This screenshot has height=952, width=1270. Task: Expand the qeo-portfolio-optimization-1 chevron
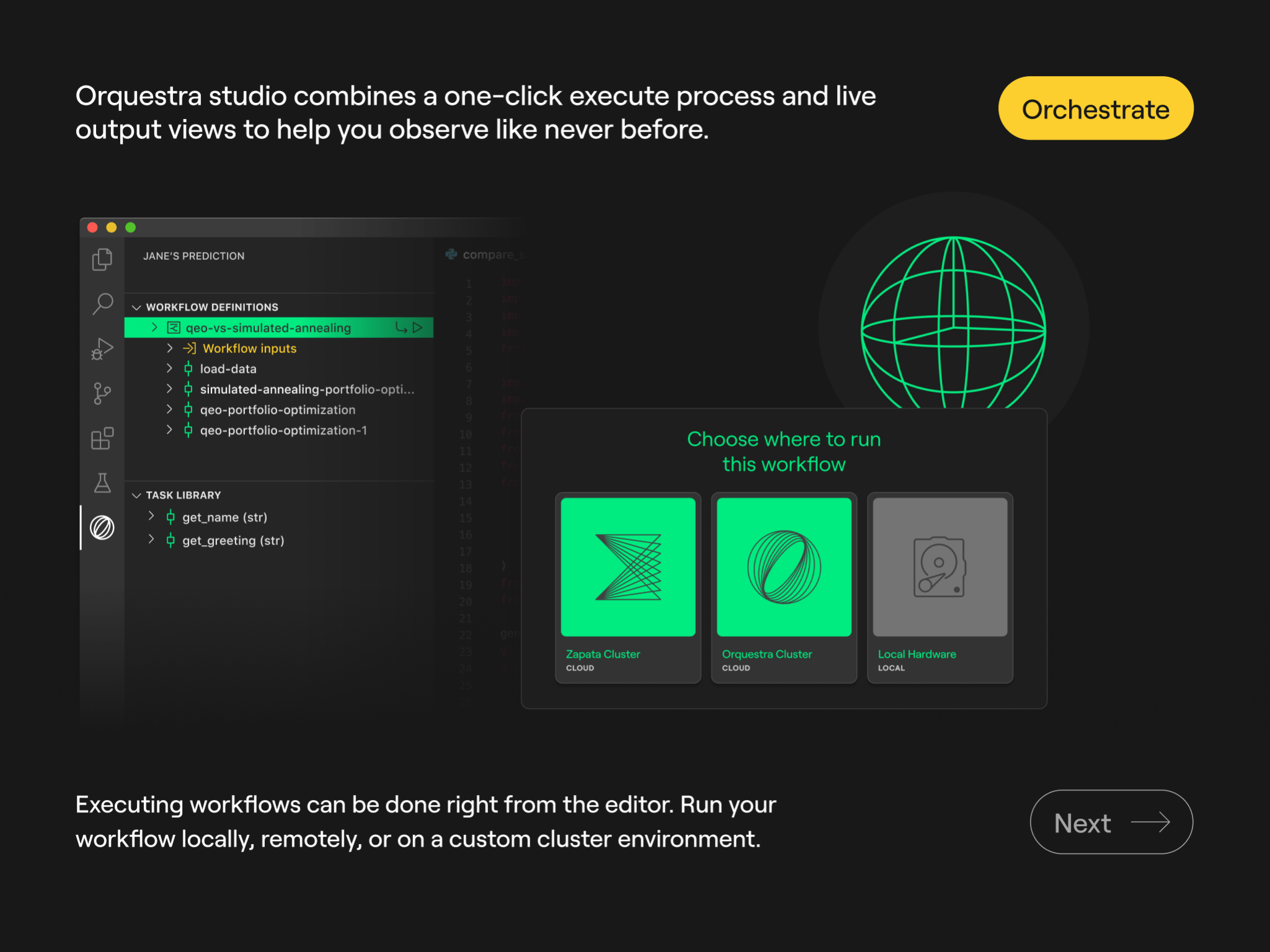169,430
